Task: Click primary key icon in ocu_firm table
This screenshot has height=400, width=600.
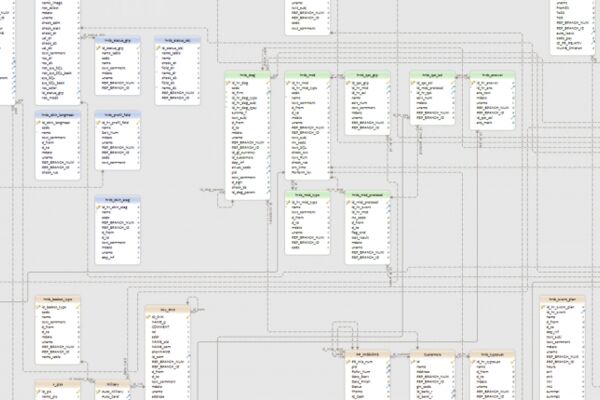Action: (149, 317)
